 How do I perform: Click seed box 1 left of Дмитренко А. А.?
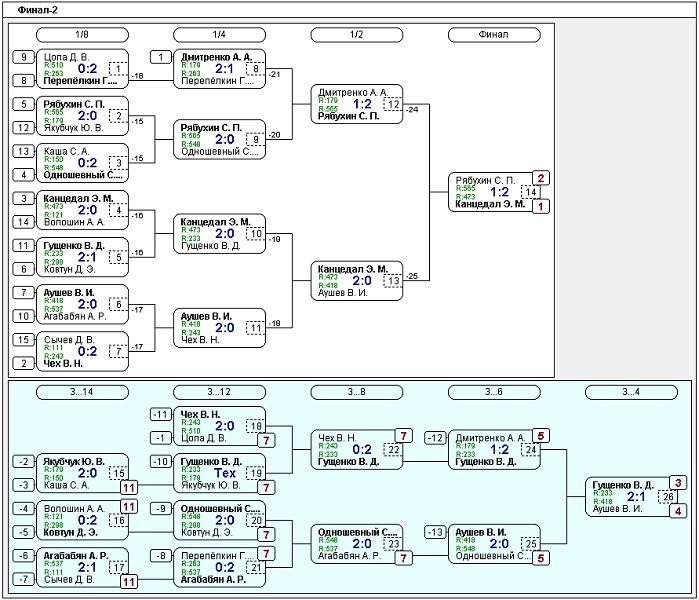click(161, 57)
